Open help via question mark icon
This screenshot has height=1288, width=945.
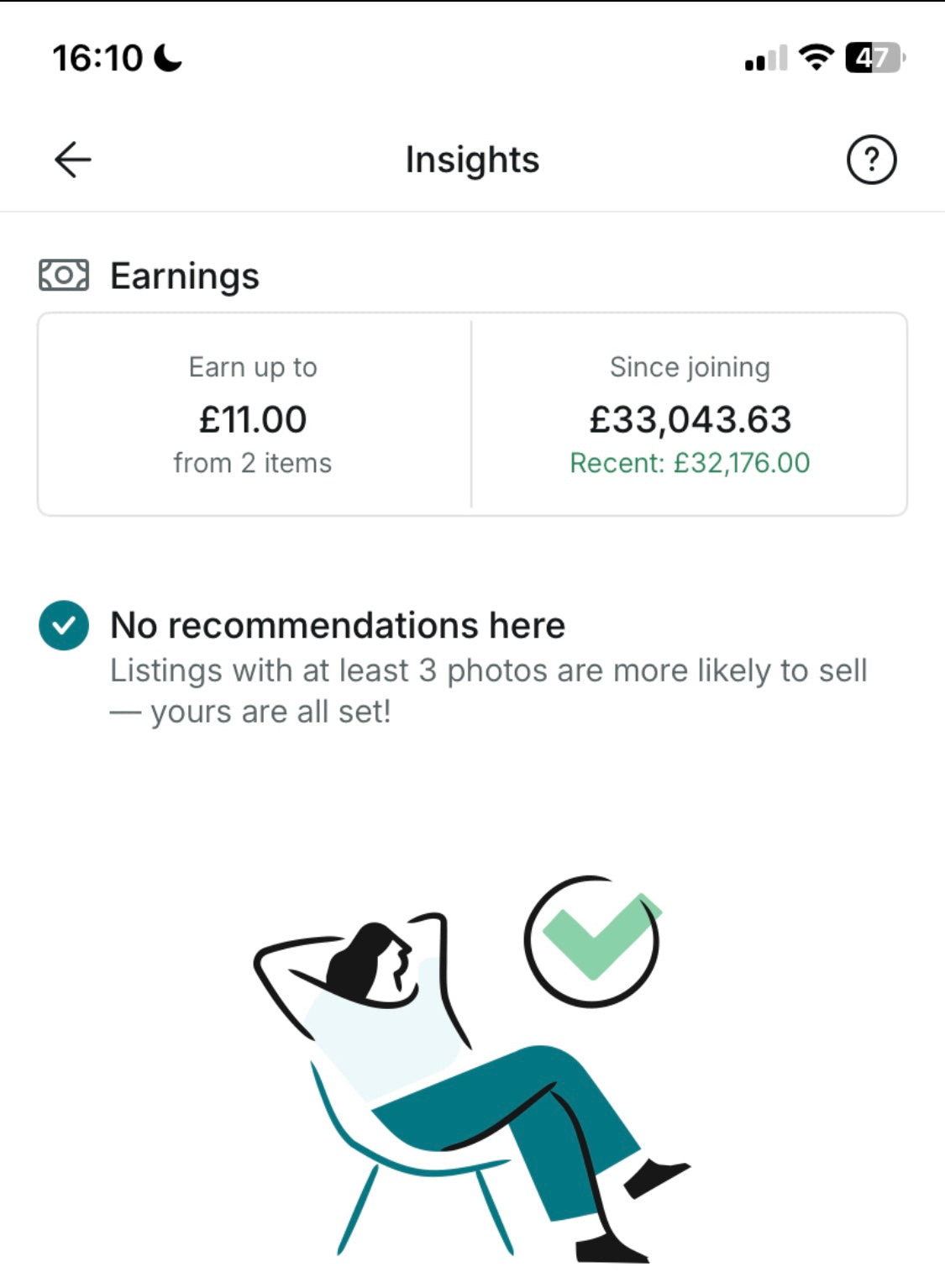(871, 160)
